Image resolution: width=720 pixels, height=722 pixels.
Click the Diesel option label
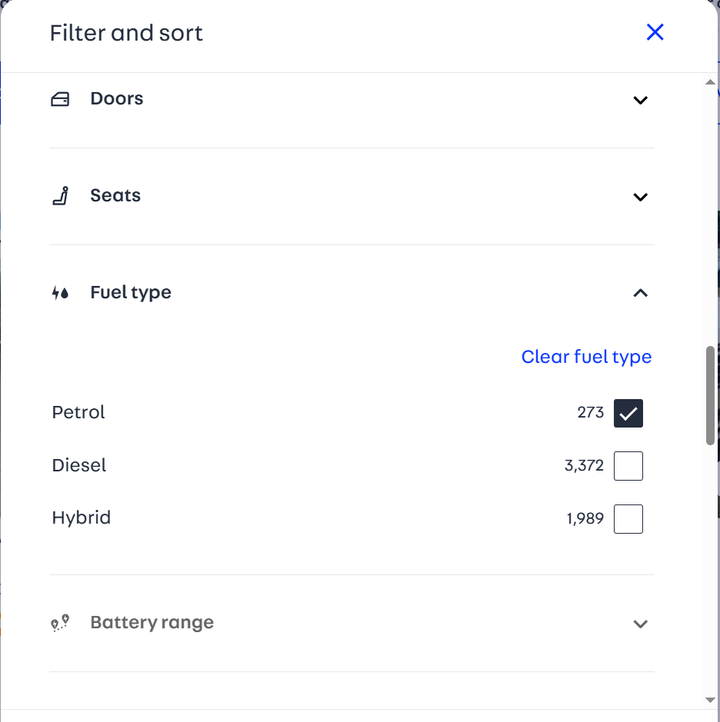(79, 465)
